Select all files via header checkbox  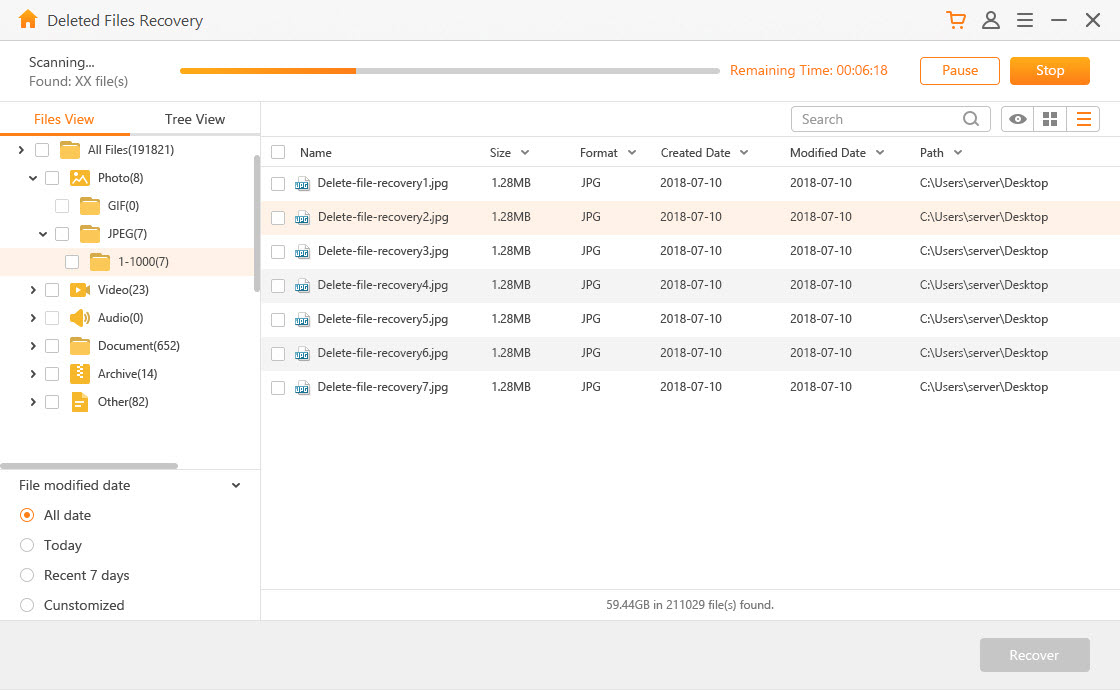(277, 152)
